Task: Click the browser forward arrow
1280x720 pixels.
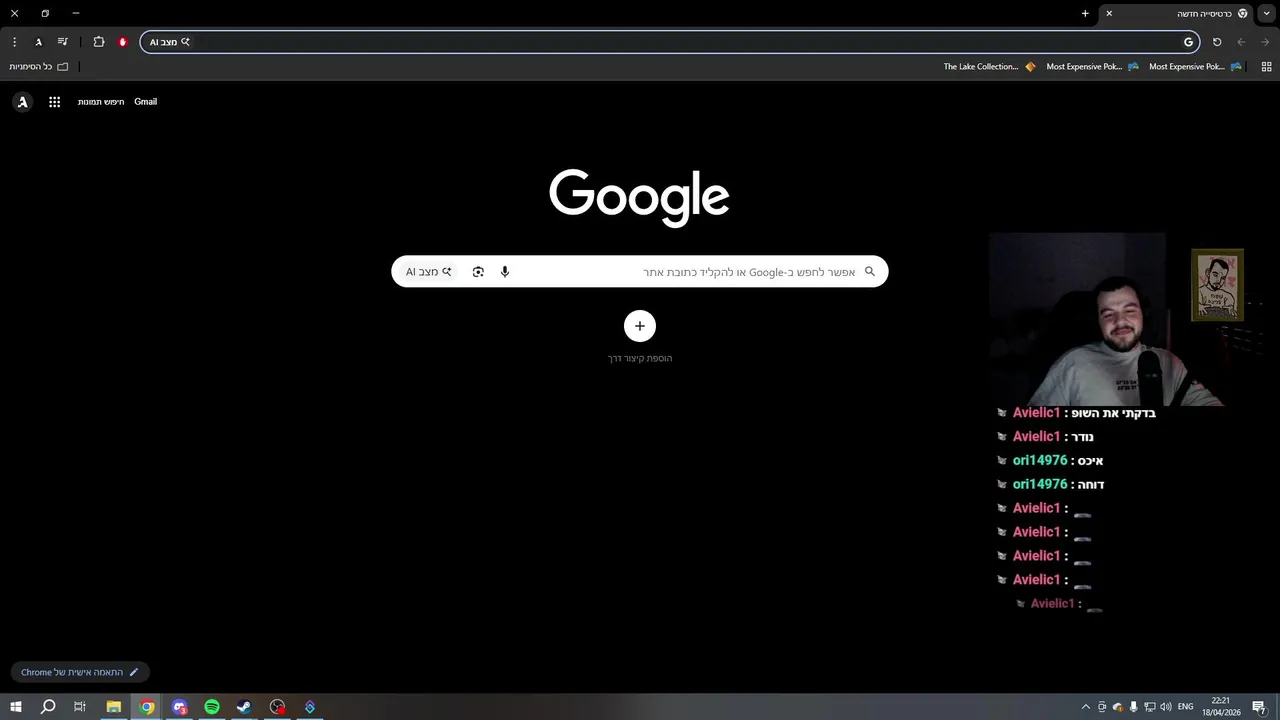Action: tap(1265, 42)
